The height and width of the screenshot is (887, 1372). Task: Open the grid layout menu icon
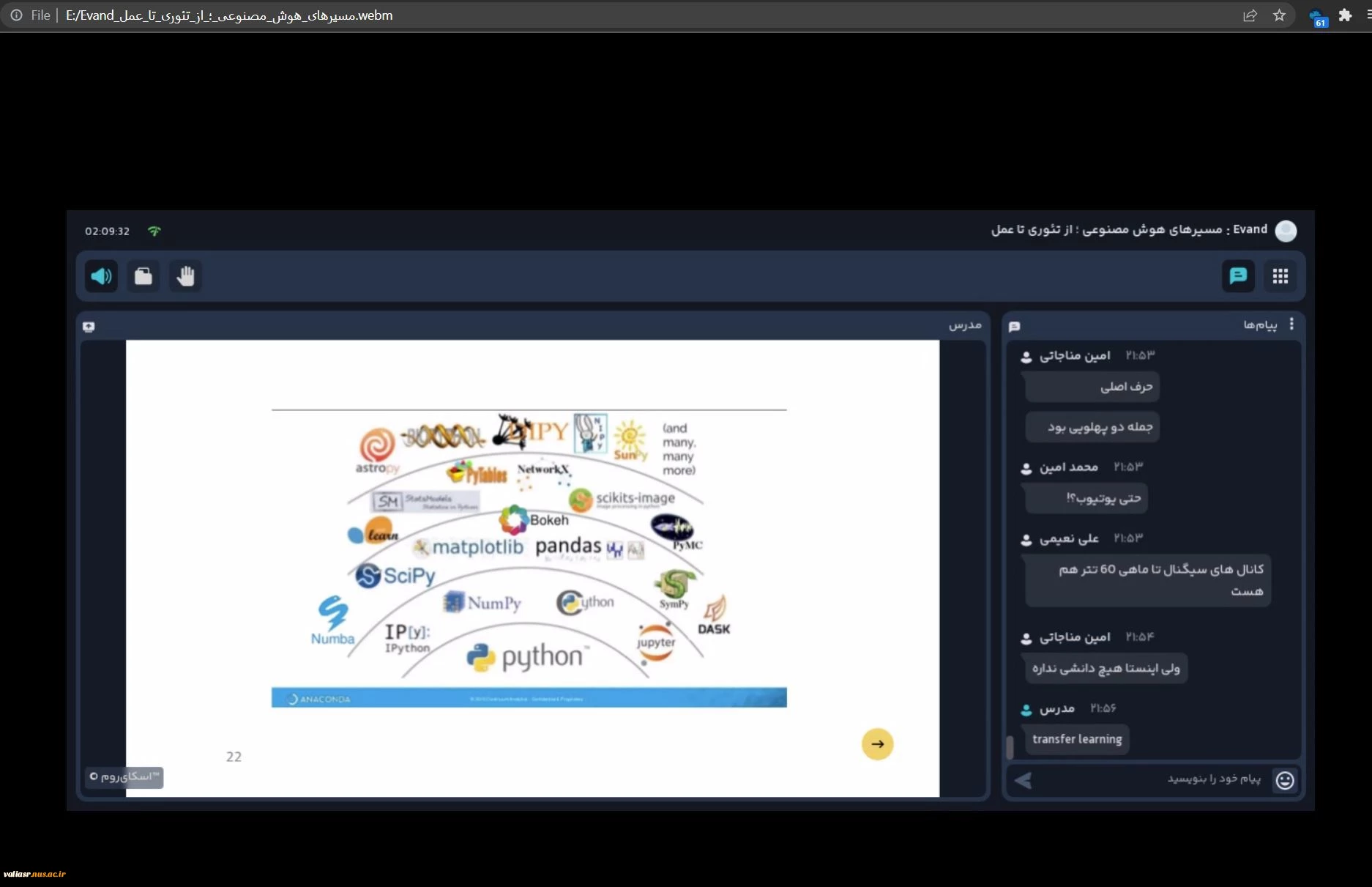coord(1280,276)
